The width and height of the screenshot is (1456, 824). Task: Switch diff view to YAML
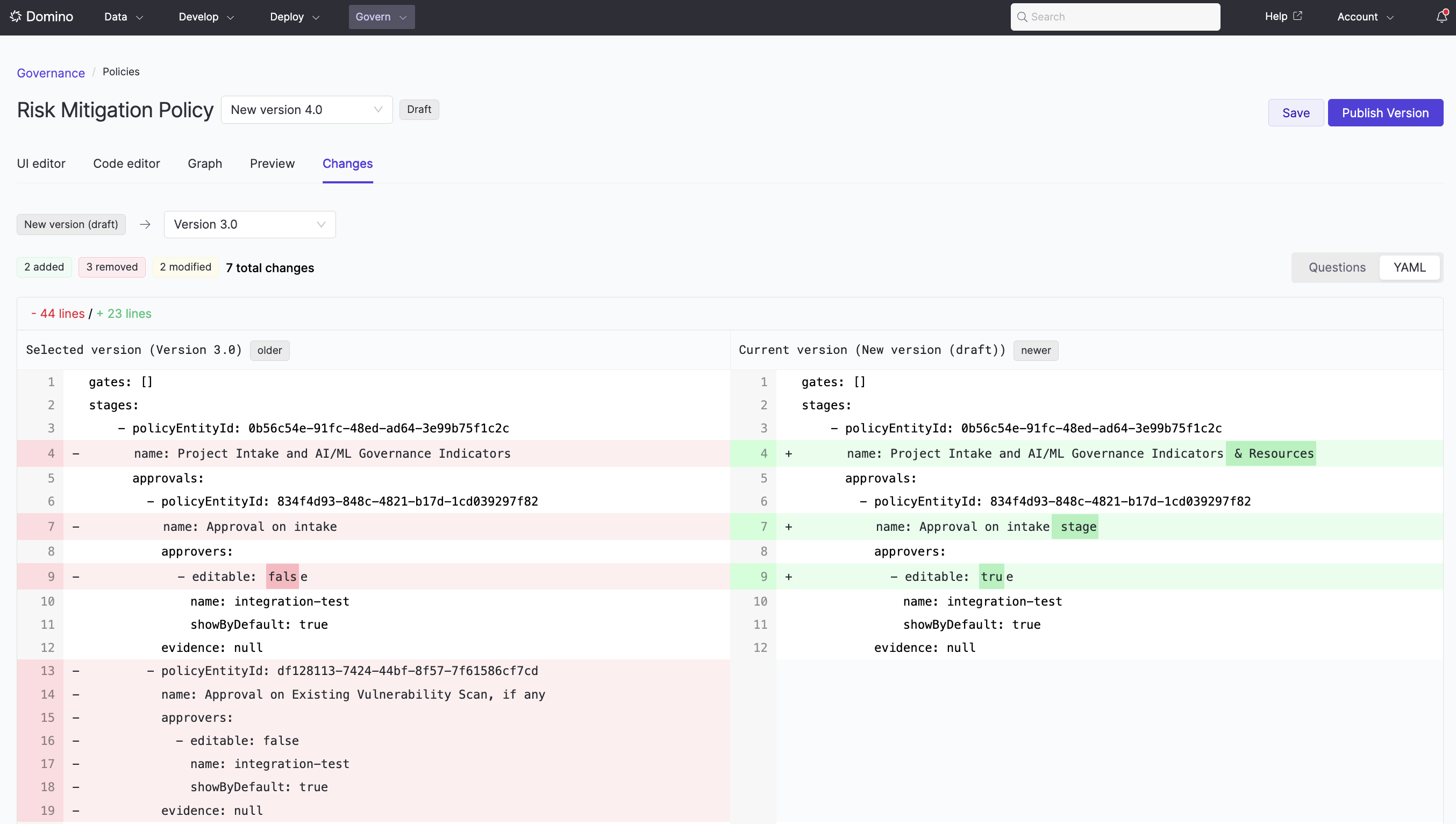pos(1409,268)
